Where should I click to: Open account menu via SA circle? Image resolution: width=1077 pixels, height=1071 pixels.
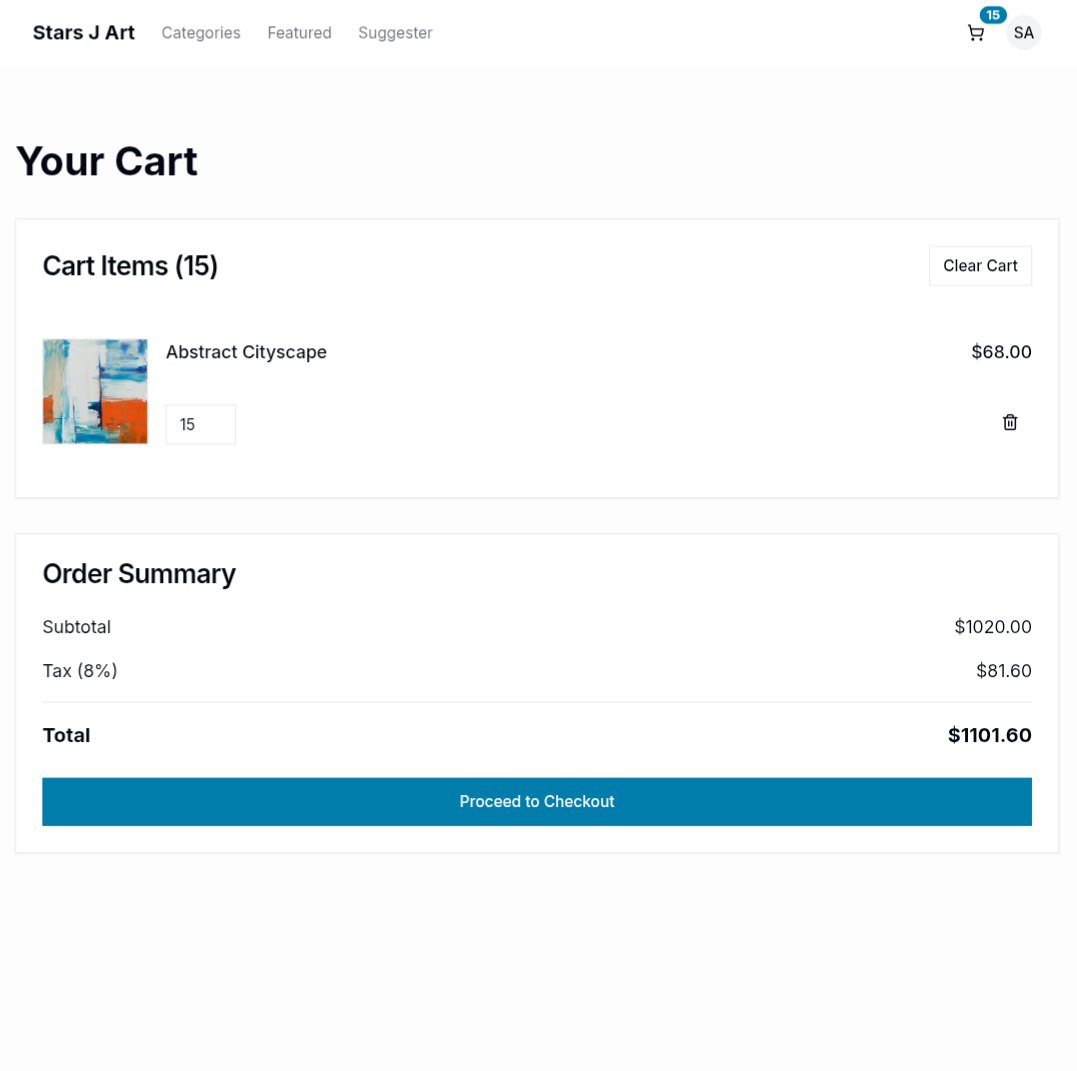[x=1023, y=33]
